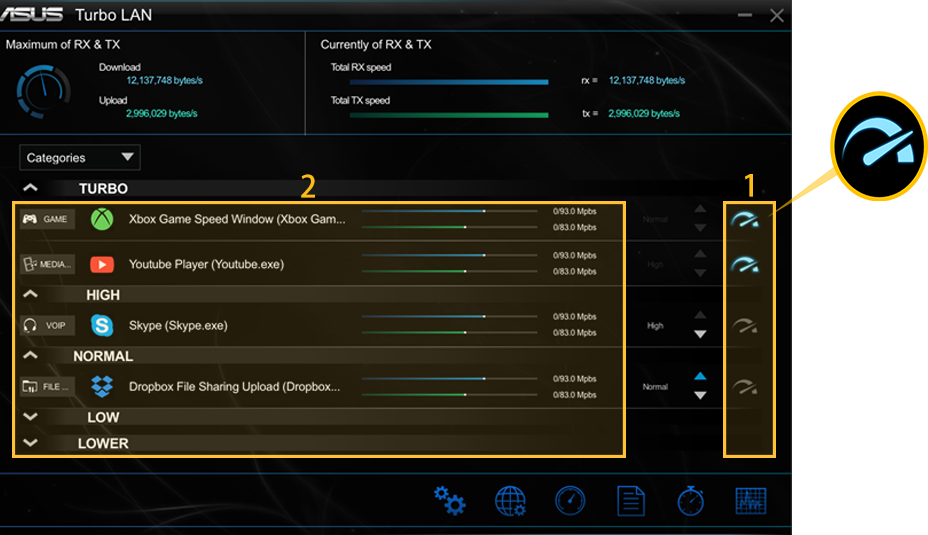The height and width of the screenshot is (535, 928).
Task: Open the document log icon
Action: [631, 500]
